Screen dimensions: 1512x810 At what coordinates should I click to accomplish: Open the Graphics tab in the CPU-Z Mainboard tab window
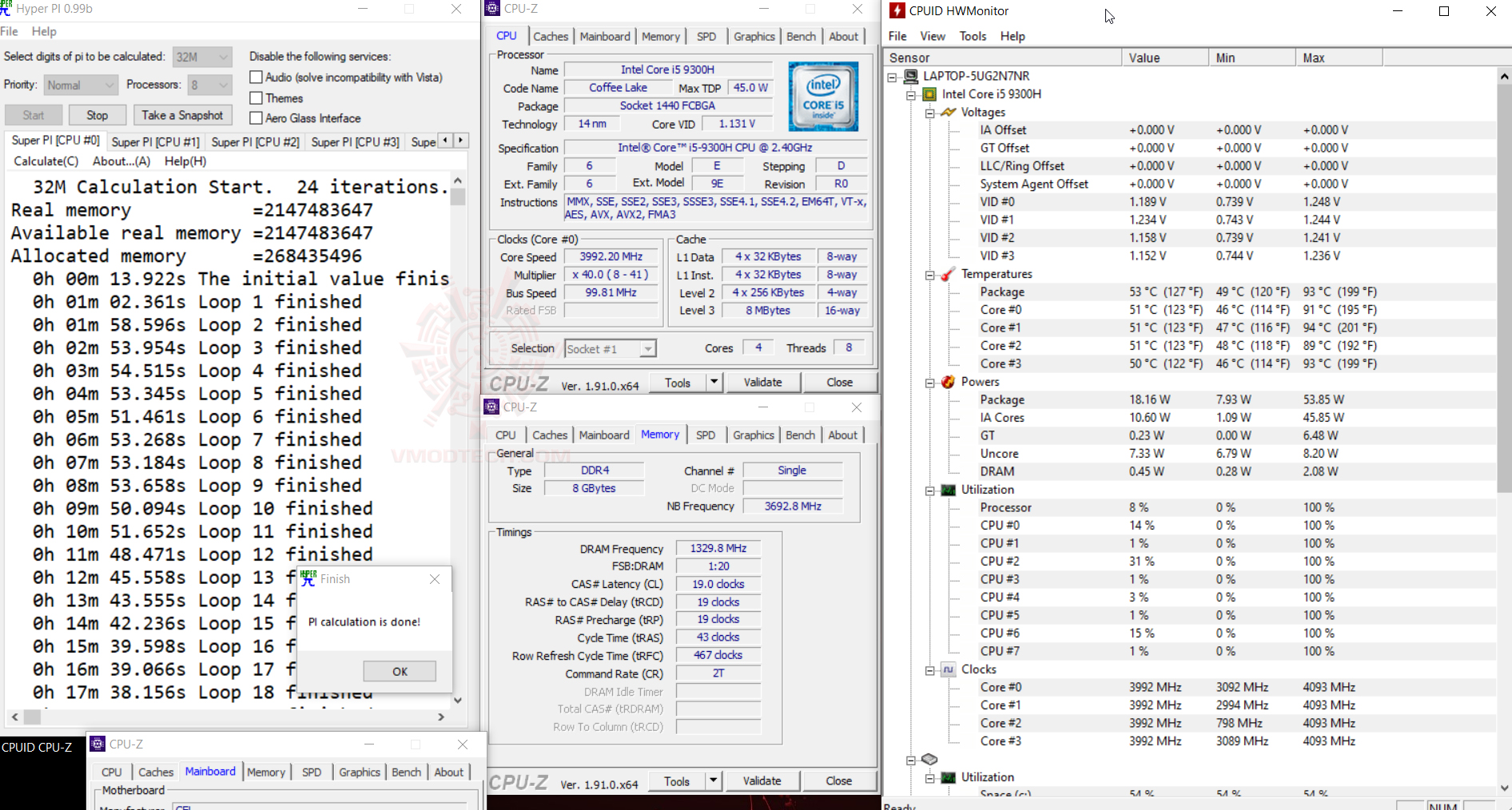[x=360, y=772]
